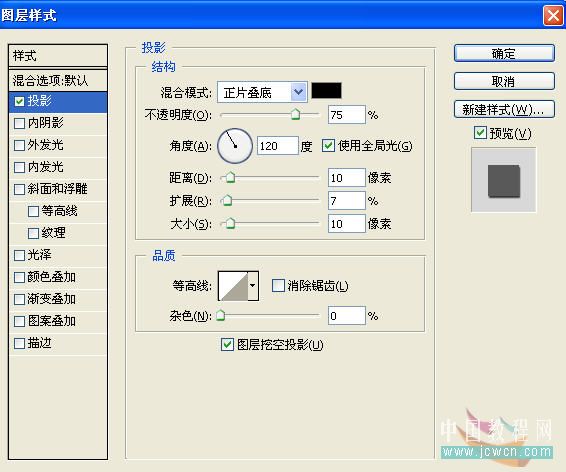The width and height of the screenshot is (566, 472).
Task: Click the contour curve thumbnail
Action: (233, 286)
